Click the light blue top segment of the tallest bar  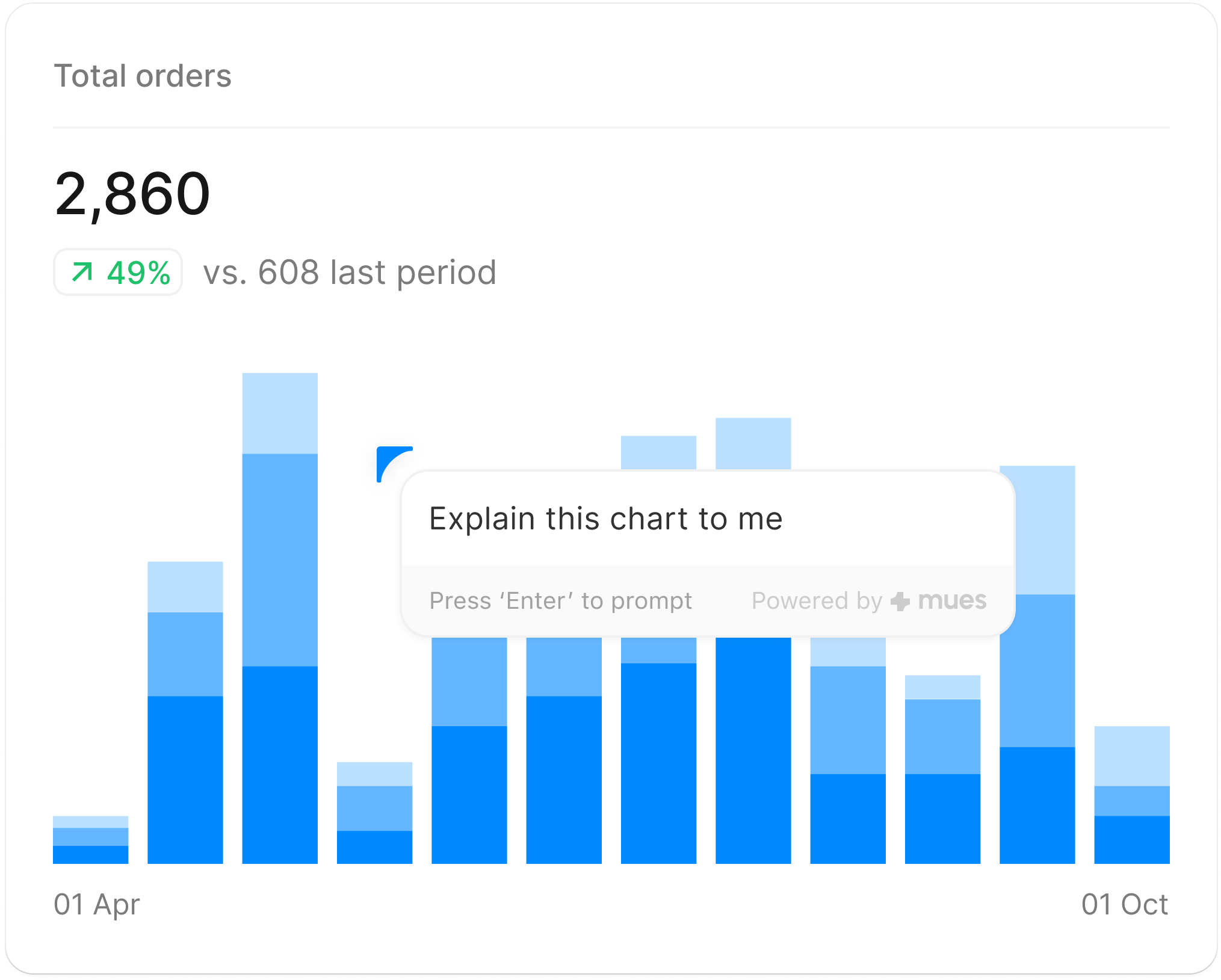tap(280, 413)
